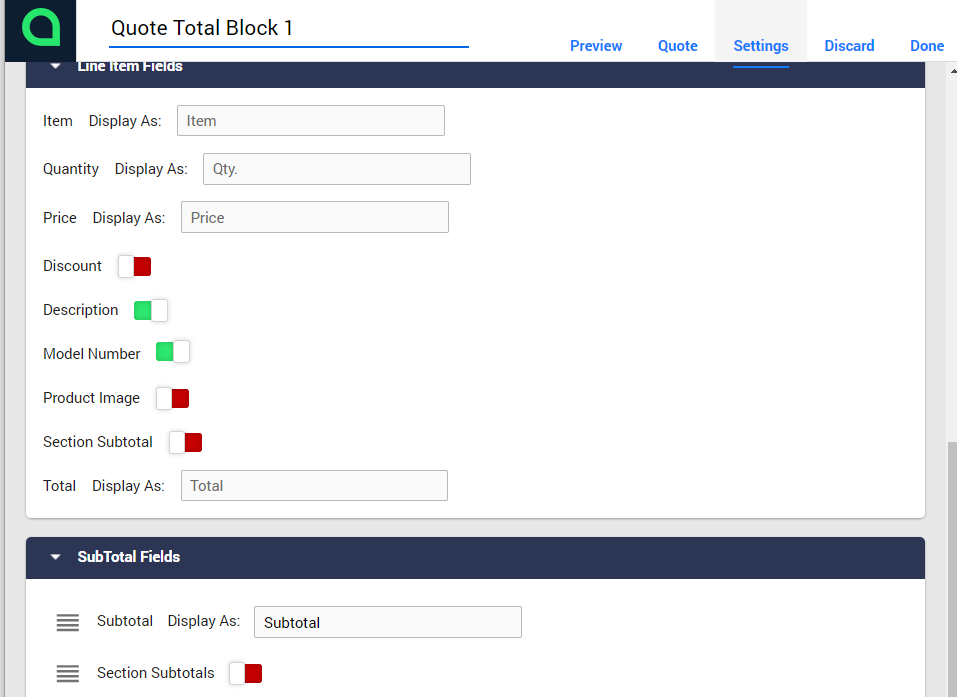Image resolution: width=957 pixels, height=697 pixels.
Task: Collapse the SubTotal Fields section
Action: coord(56,557)
